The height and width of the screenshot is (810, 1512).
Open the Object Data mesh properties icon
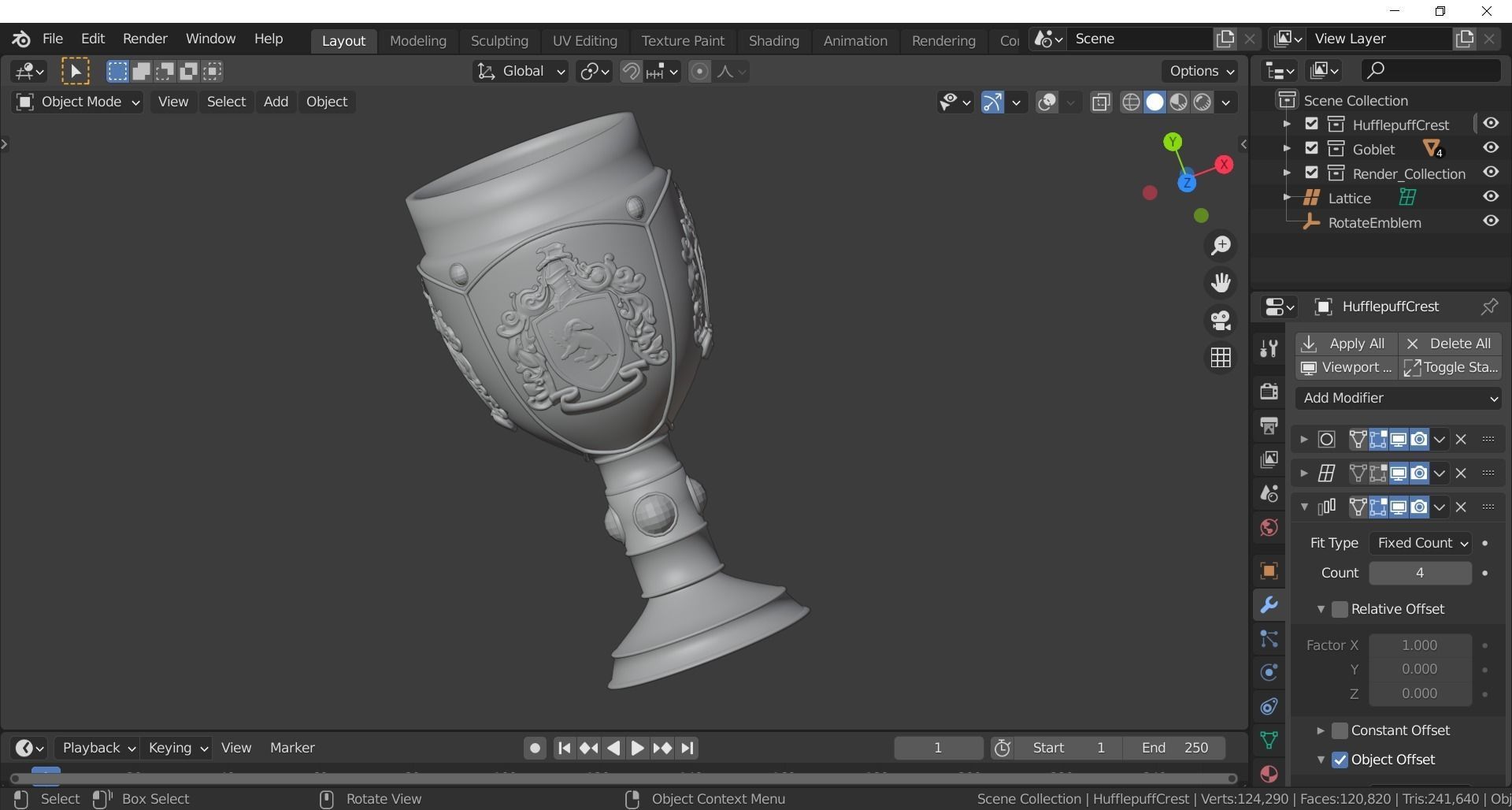[1269, 740]
